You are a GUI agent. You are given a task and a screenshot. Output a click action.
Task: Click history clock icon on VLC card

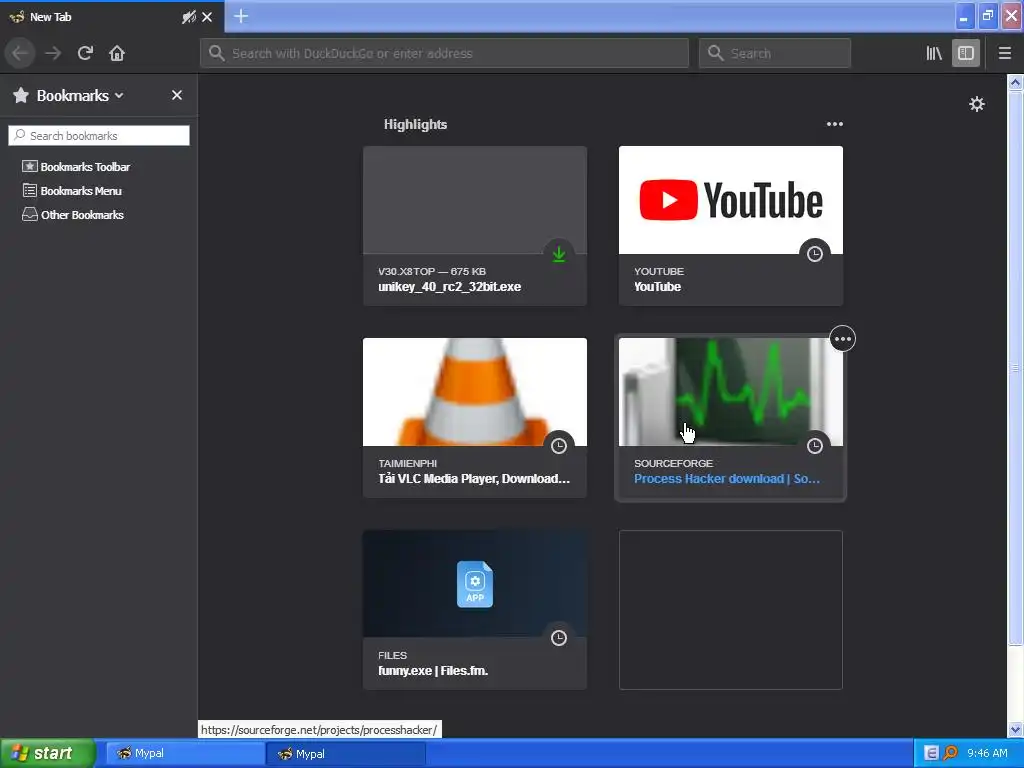pos(558,446)
